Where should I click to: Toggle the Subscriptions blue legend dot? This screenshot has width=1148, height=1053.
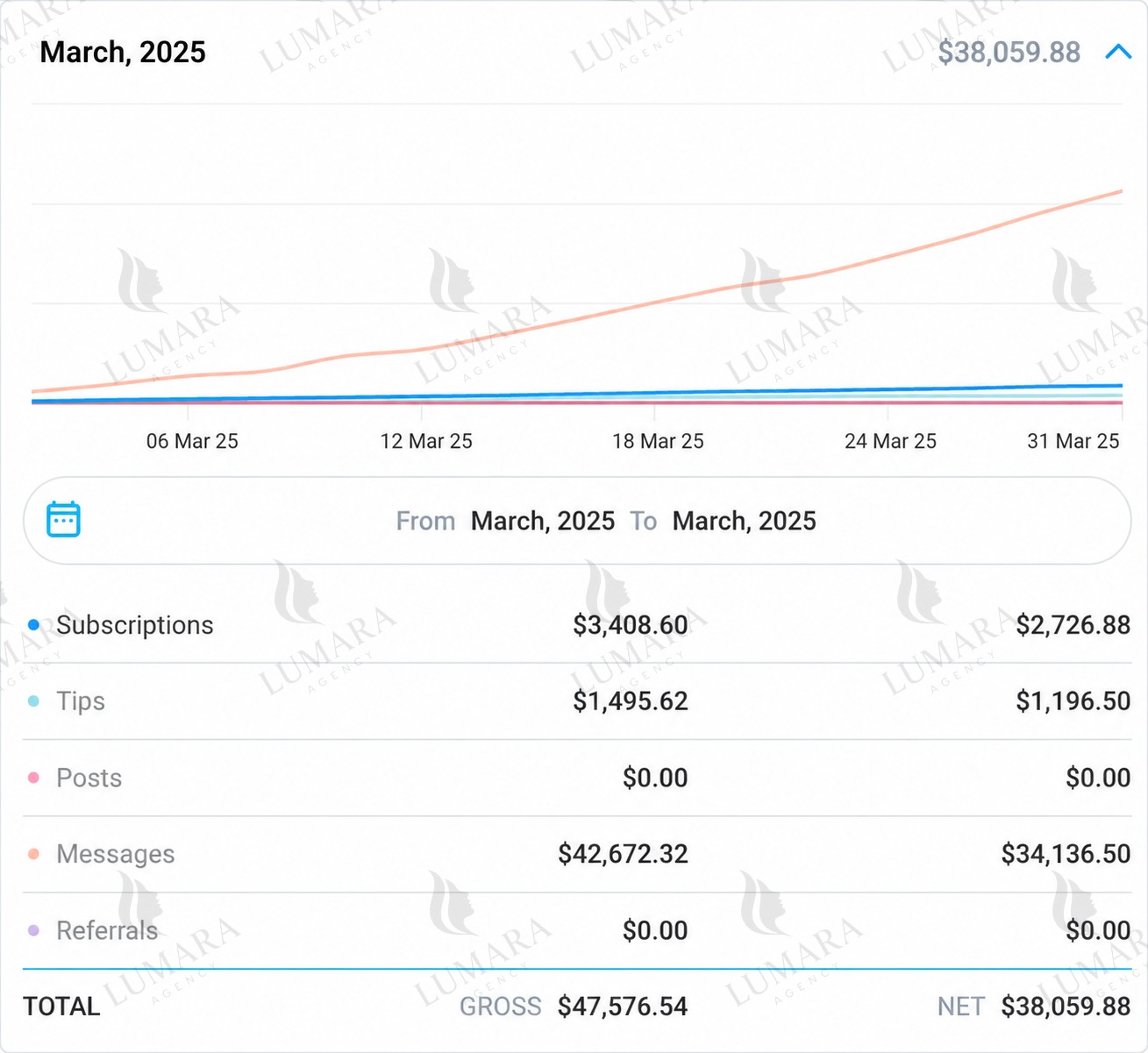[33, 625]
